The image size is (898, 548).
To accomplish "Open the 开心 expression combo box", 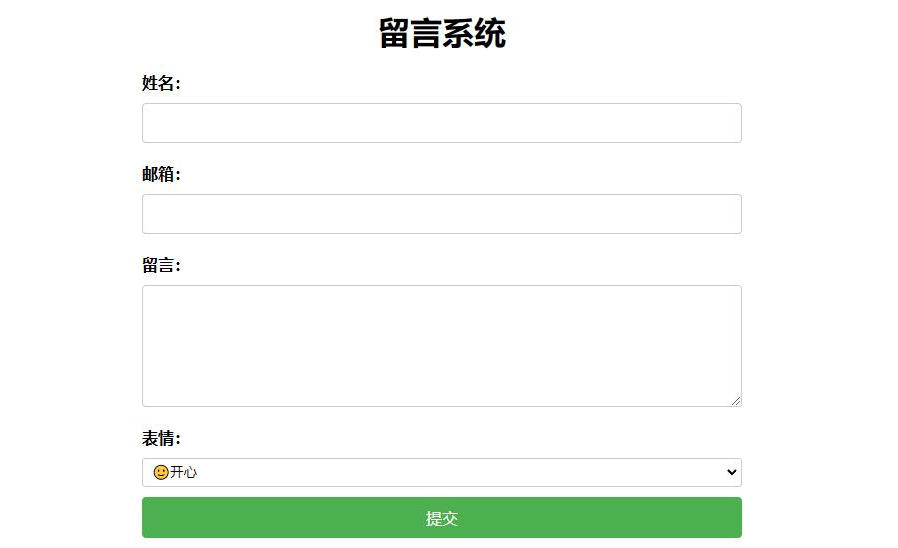I will point(441,472).
